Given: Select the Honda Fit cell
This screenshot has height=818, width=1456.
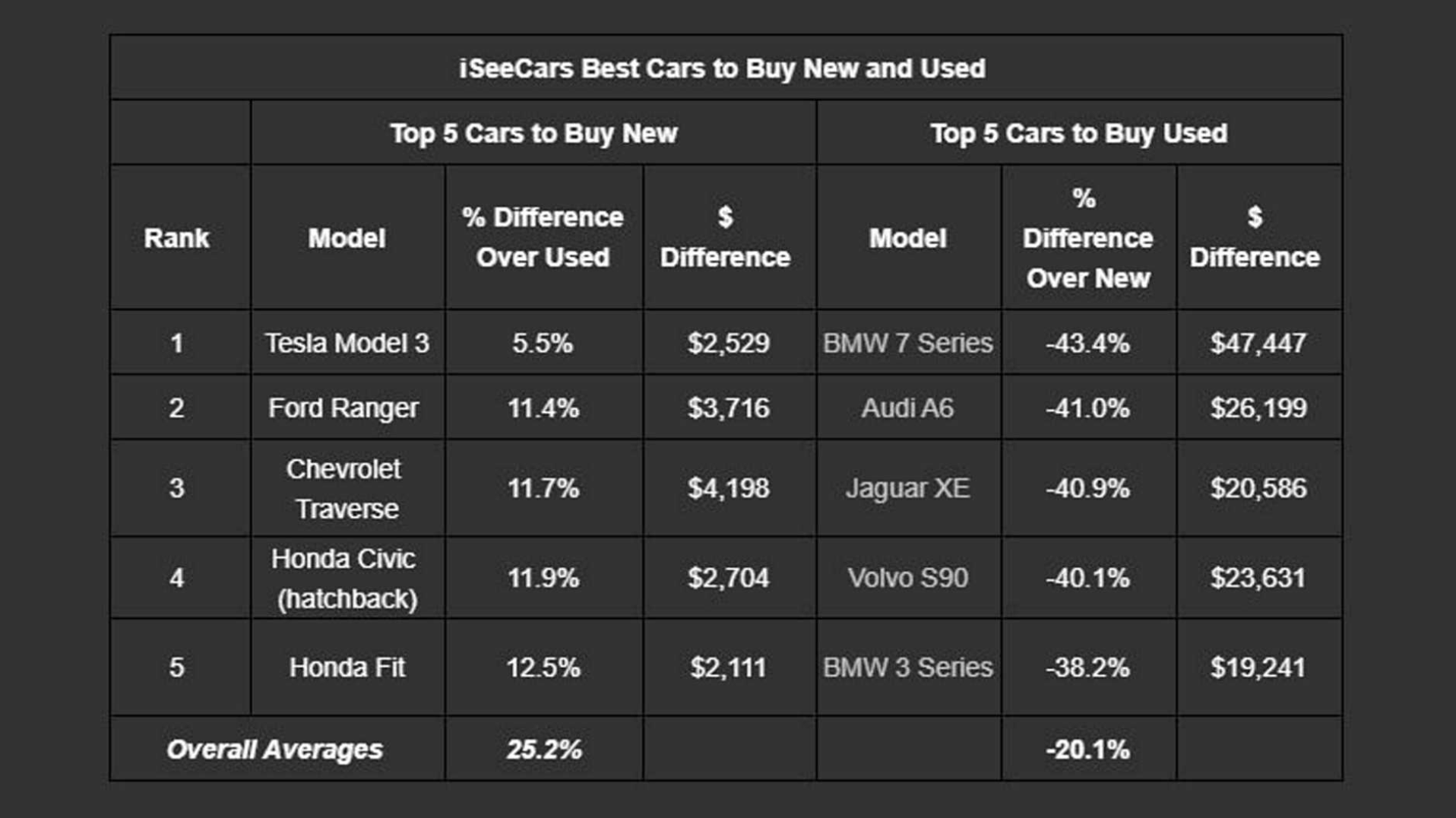Looking at the screenshot, I should coord(347,667).
